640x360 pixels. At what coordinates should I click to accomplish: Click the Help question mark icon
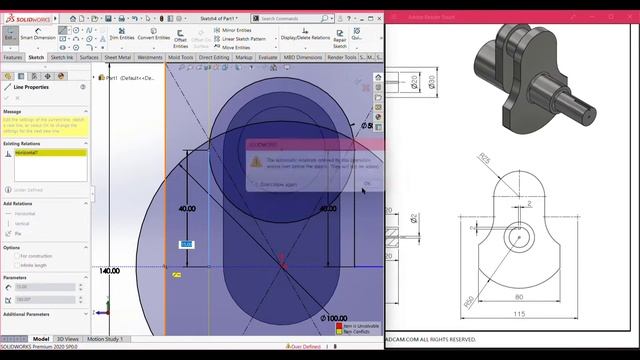[349, 19]
